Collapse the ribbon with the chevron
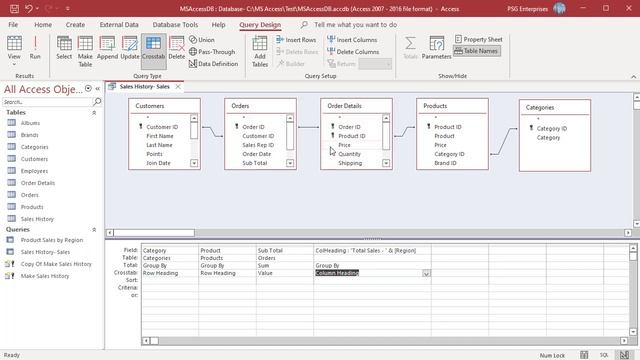The width and height of the screenshot is (640, 360). click(633, 76)
